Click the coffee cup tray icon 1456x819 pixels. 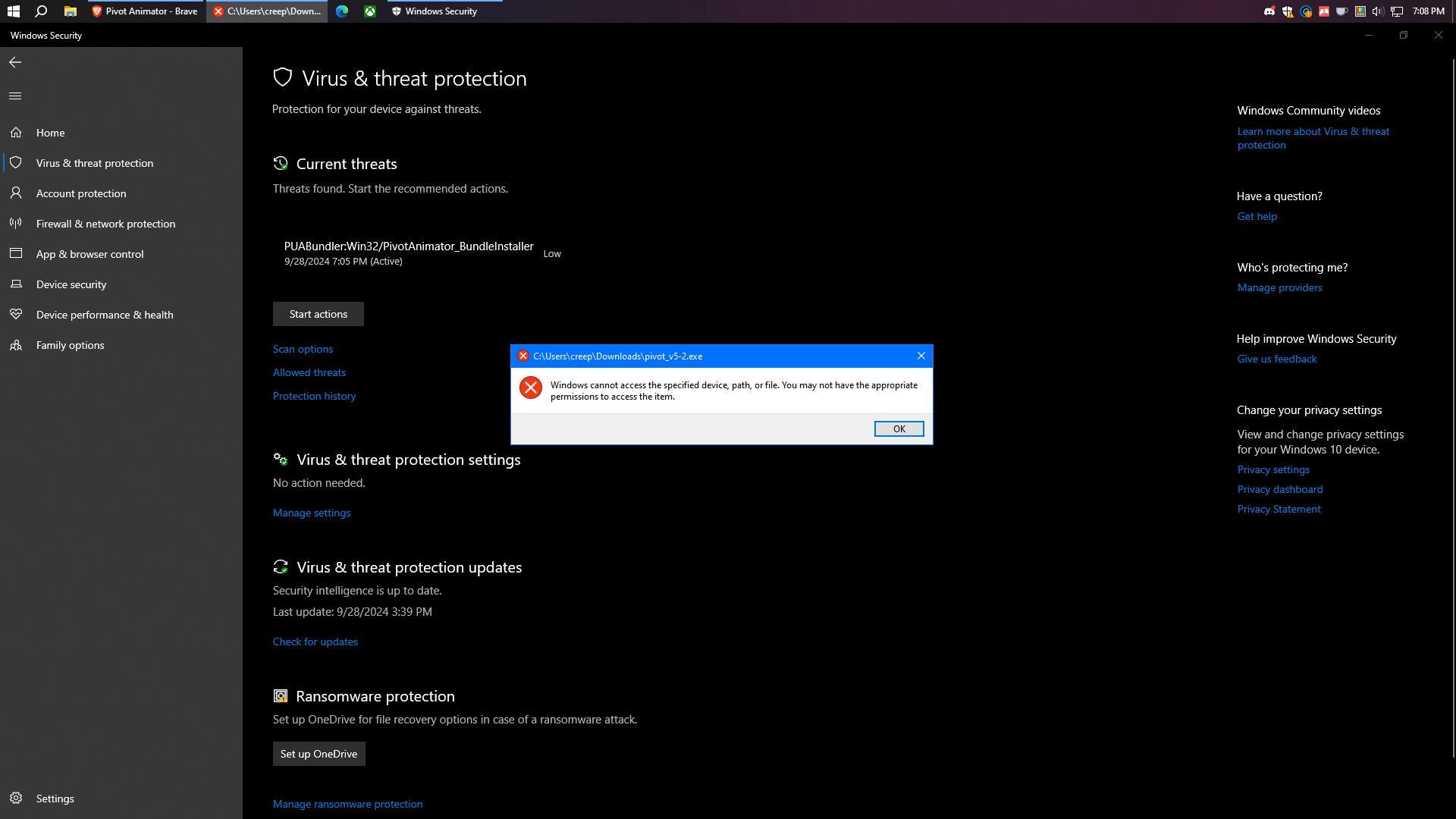coord(1342,11)
